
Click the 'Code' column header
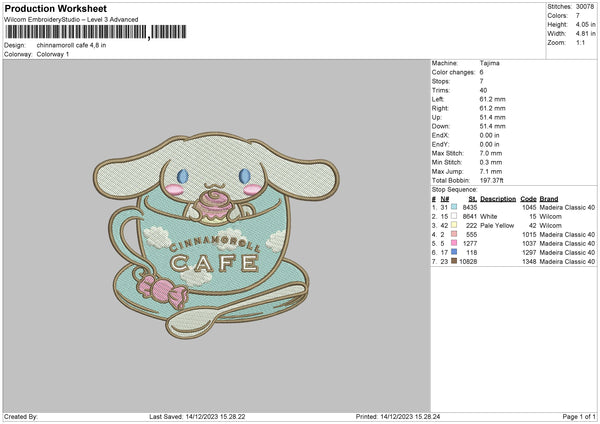click(528, 199)
